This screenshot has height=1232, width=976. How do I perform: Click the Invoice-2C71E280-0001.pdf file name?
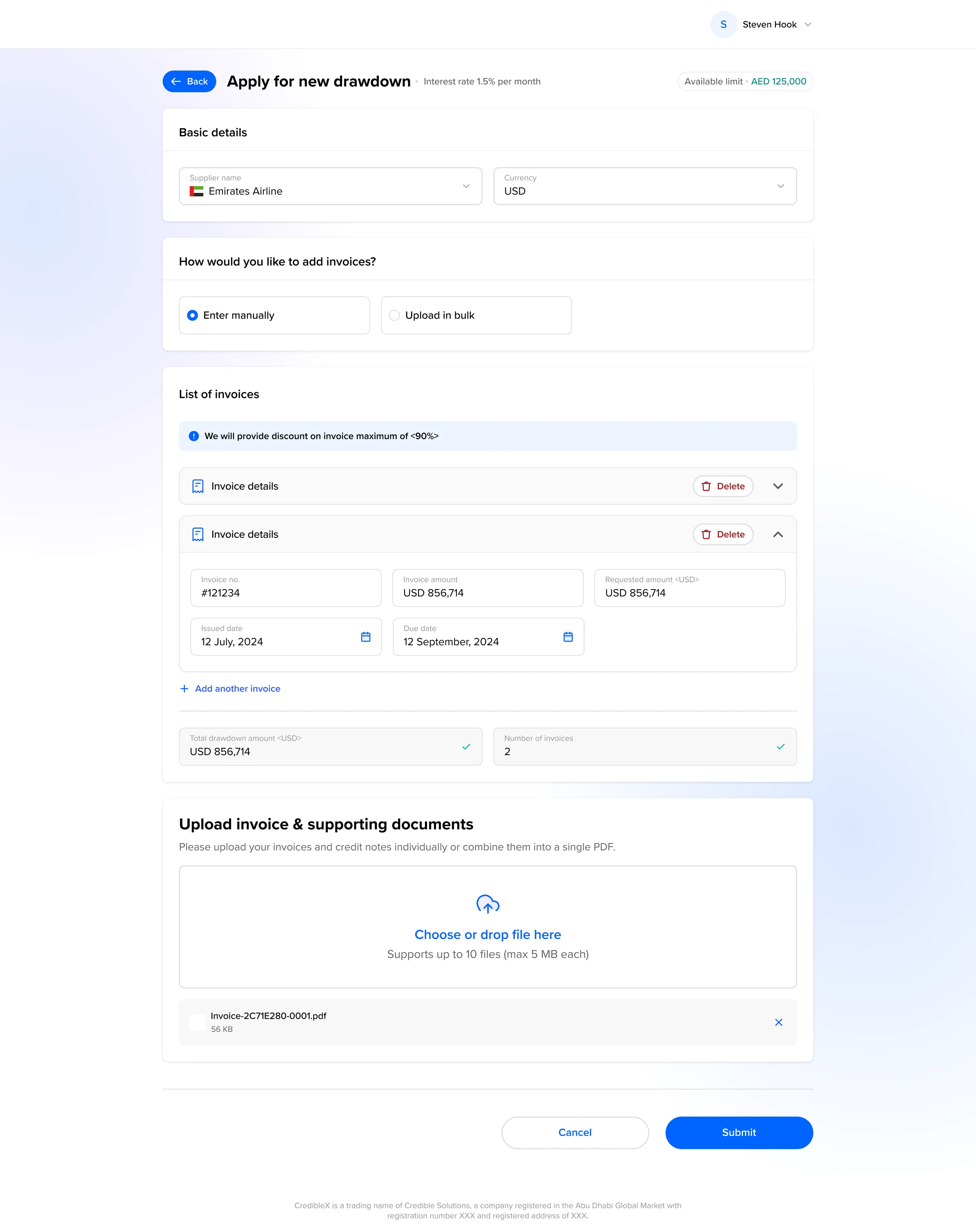(268, 1016)
